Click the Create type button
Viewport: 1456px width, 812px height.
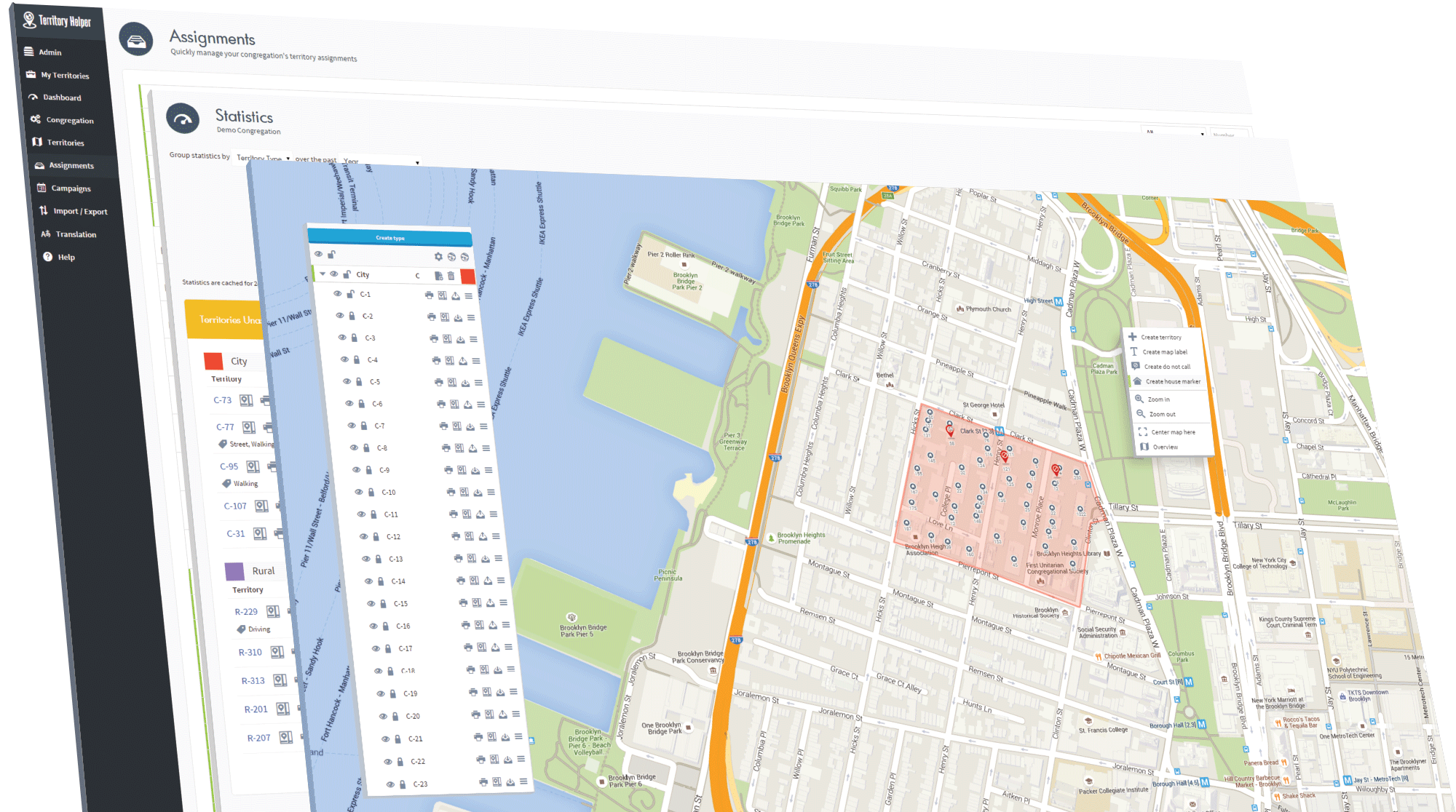pos(390,238)
